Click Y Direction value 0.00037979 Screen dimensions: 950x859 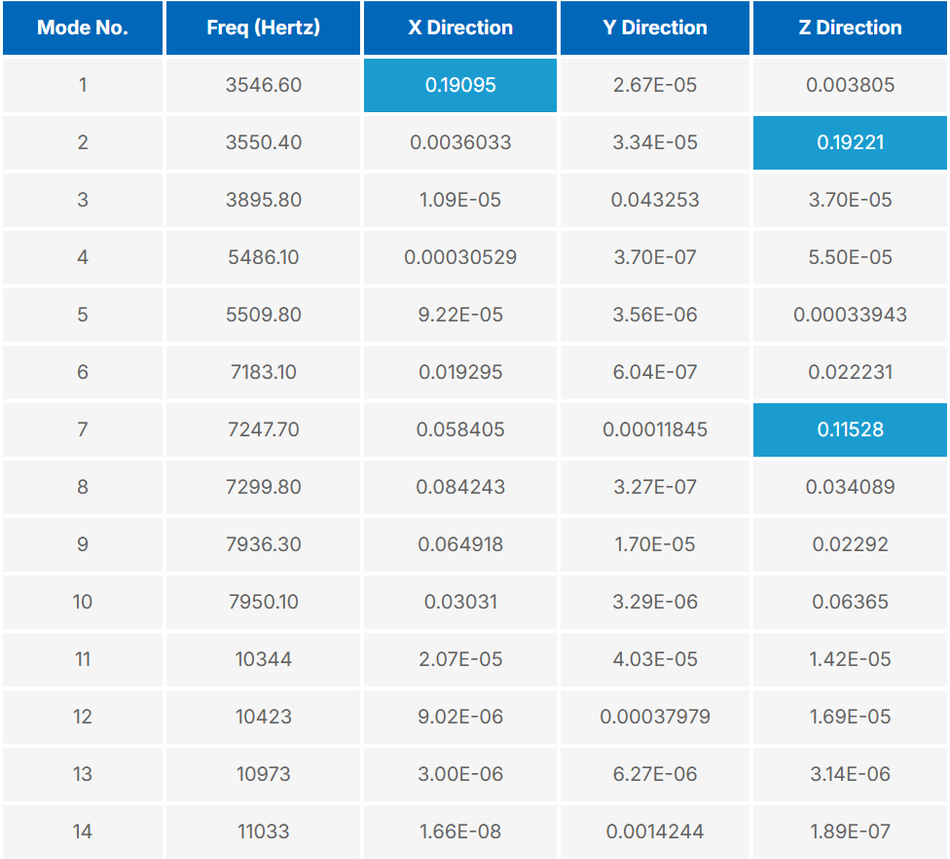[x=654, y=717]
